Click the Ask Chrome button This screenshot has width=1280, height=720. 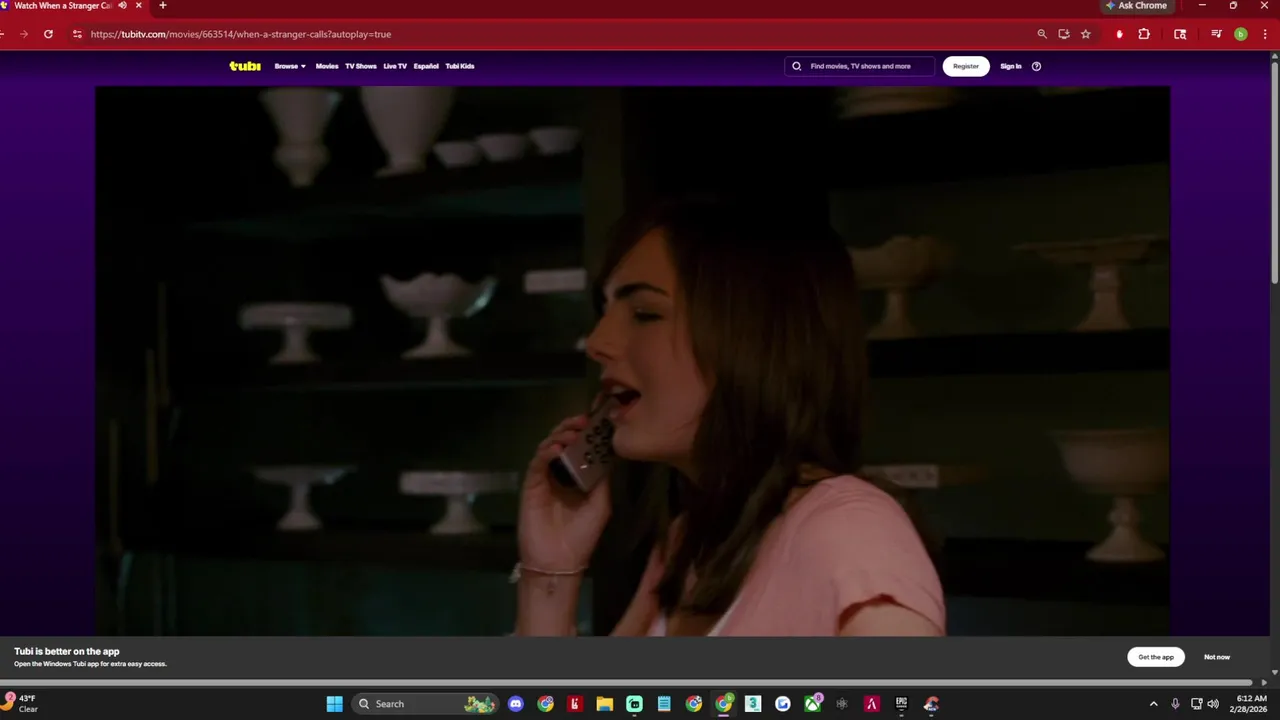(x=1137, y=6)
